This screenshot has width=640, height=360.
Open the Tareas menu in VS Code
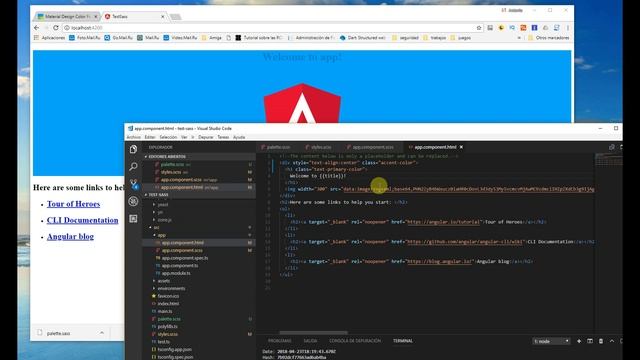click(x=223, y=137)
